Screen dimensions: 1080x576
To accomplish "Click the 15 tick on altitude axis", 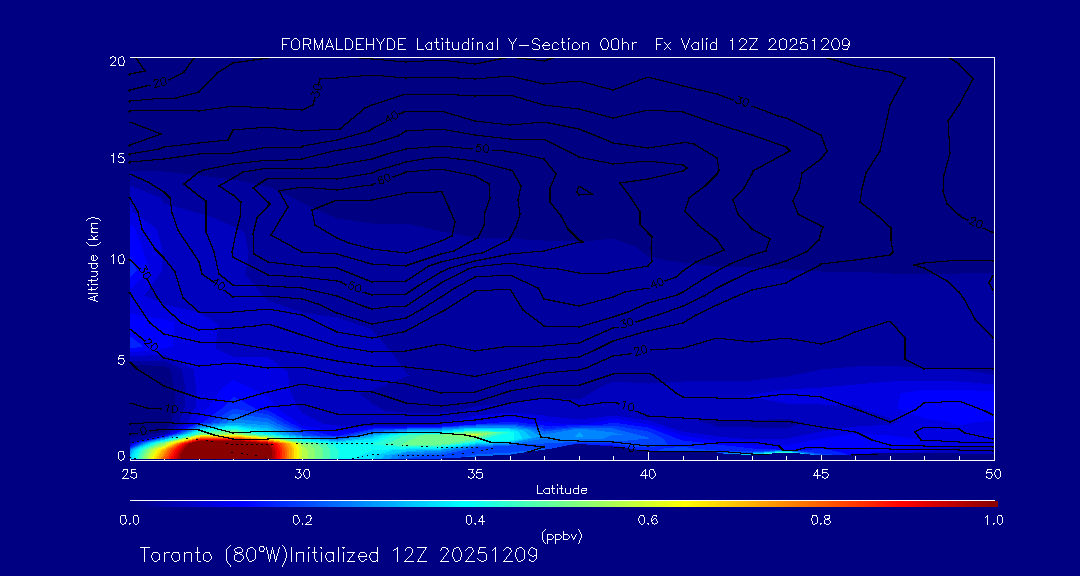I will [x=116, y=159].
